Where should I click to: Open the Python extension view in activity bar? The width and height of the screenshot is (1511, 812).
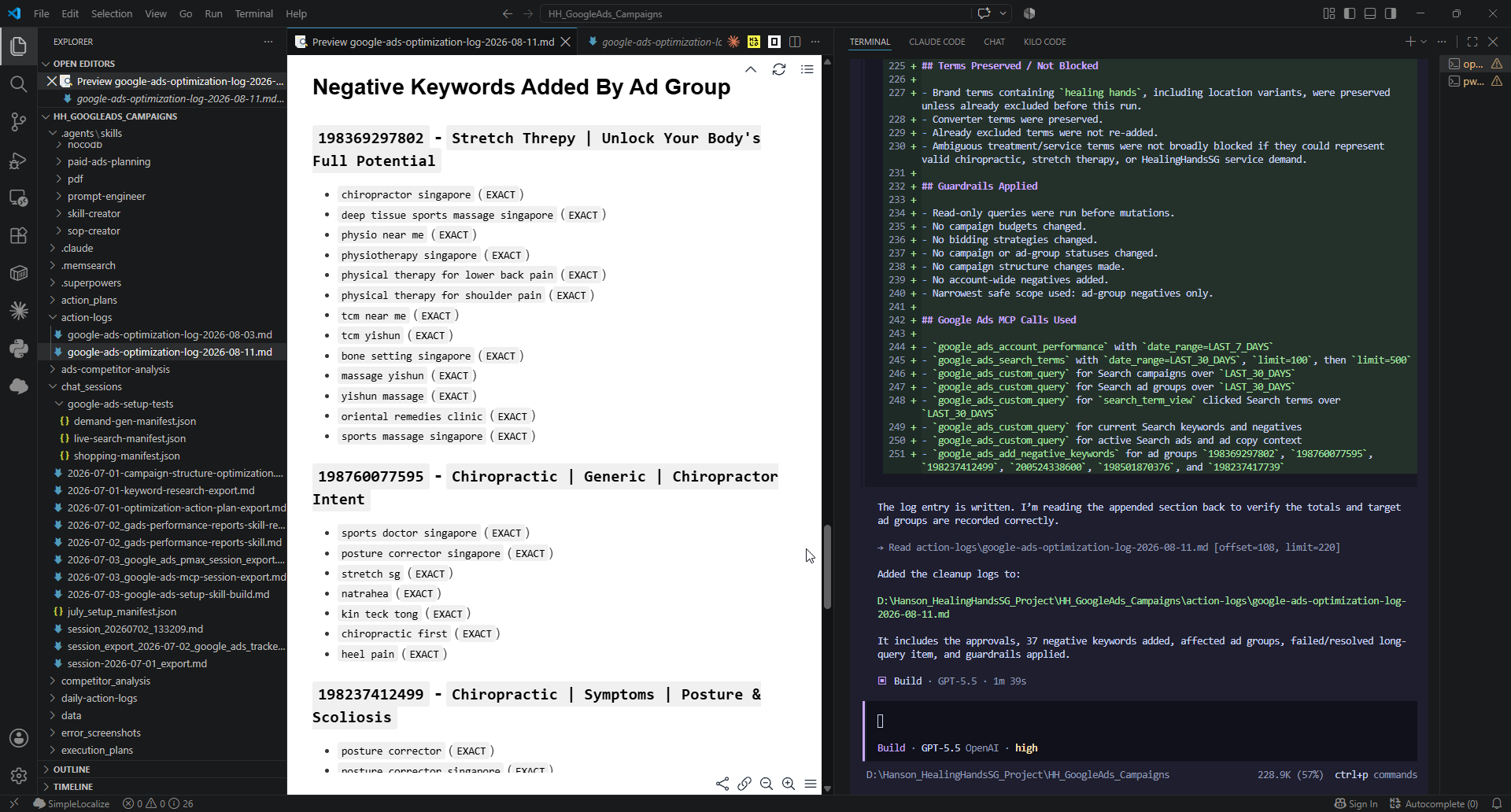tap(19, 349)
